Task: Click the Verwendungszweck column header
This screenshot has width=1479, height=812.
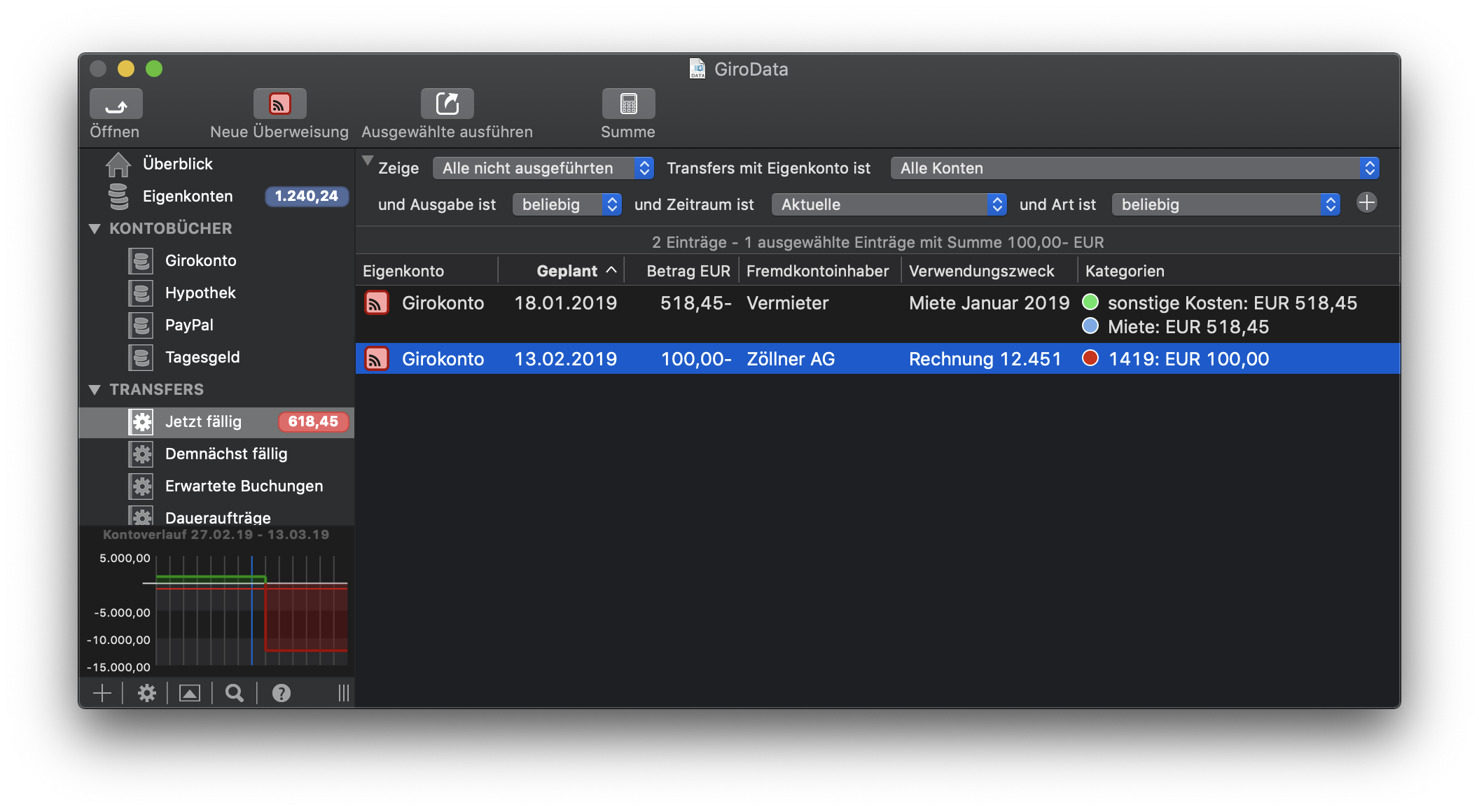Action: click(x=990, y=271)
